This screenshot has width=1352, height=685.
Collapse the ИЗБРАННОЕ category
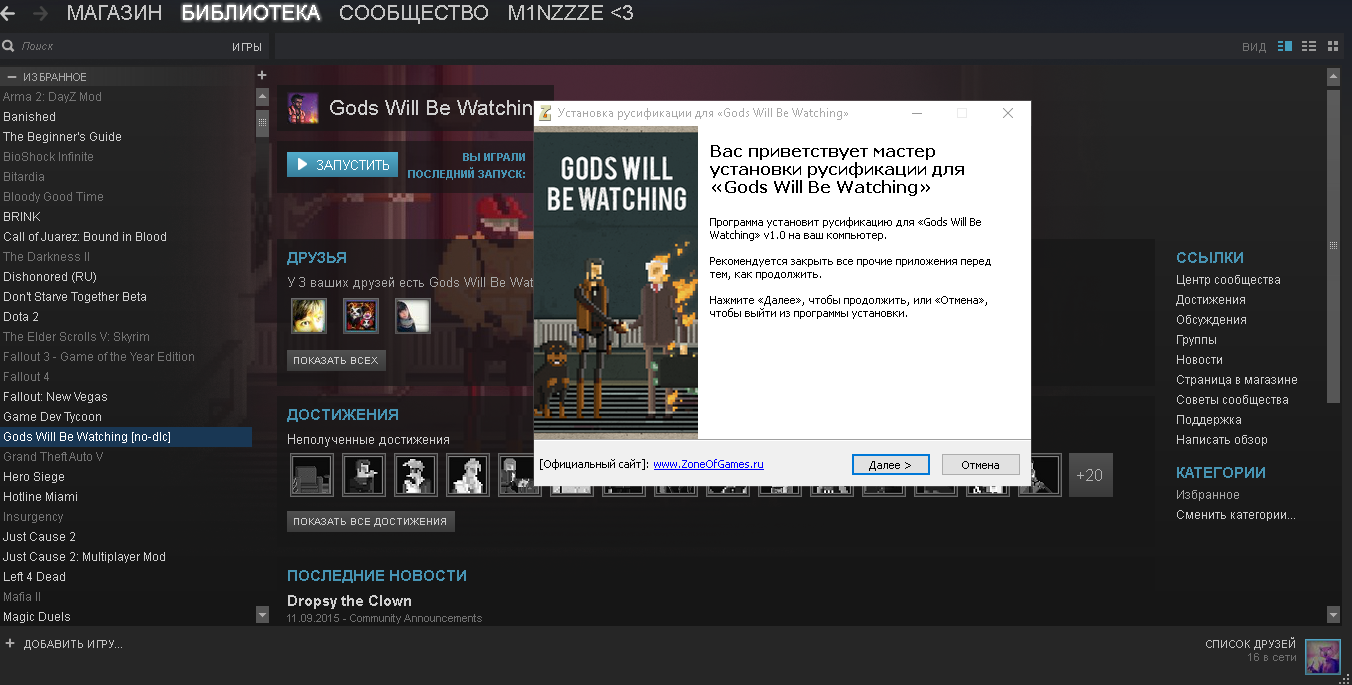pyautogui.click(x=12, y=77)
